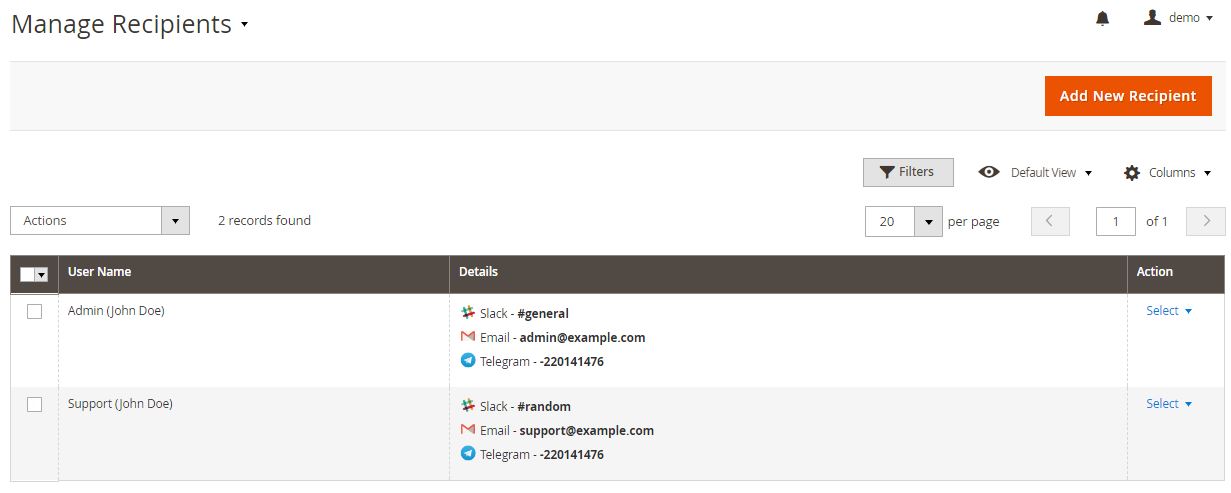Expand the Actions dropdown

point(100,221)
